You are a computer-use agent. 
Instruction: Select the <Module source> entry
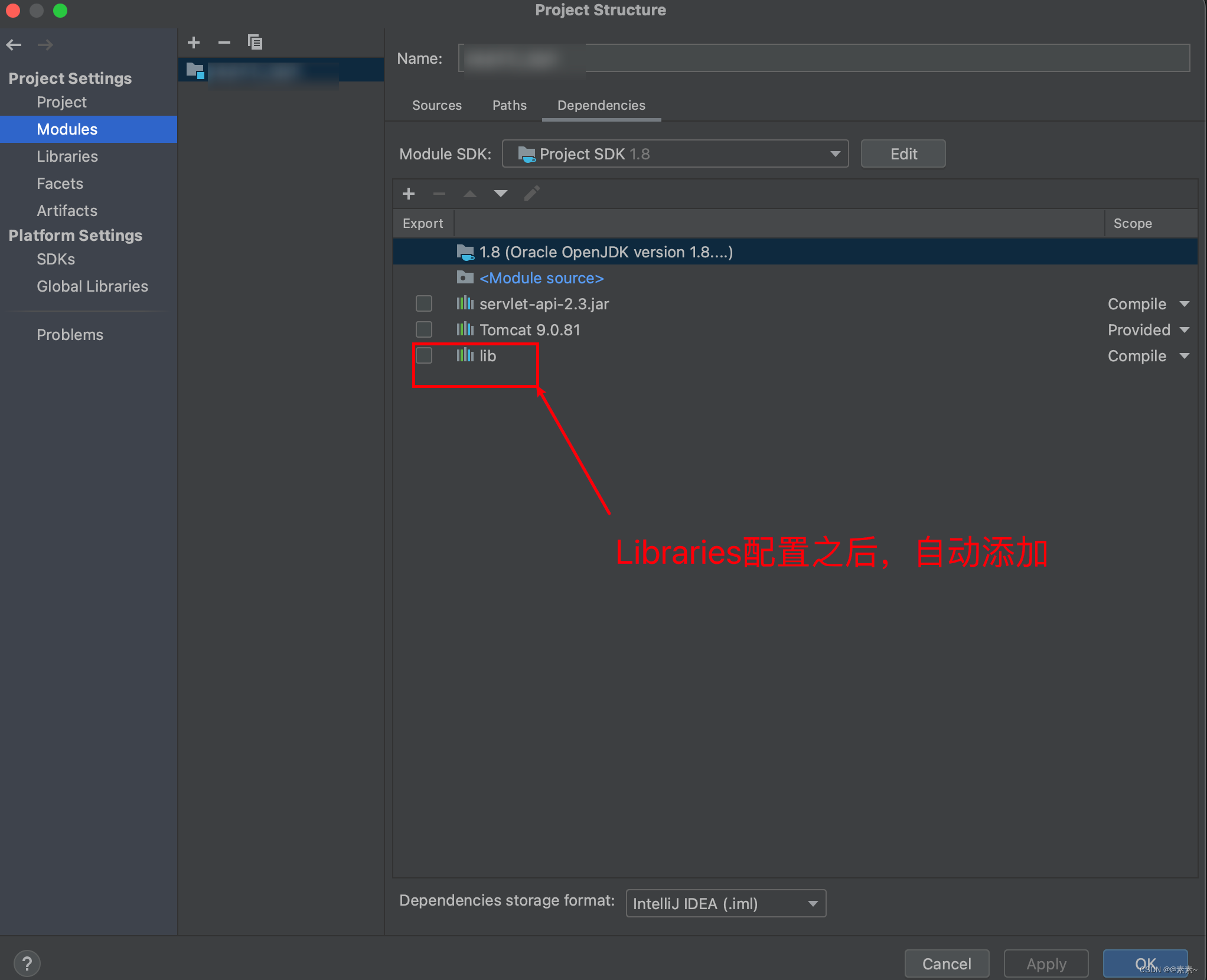pos(795,278)
